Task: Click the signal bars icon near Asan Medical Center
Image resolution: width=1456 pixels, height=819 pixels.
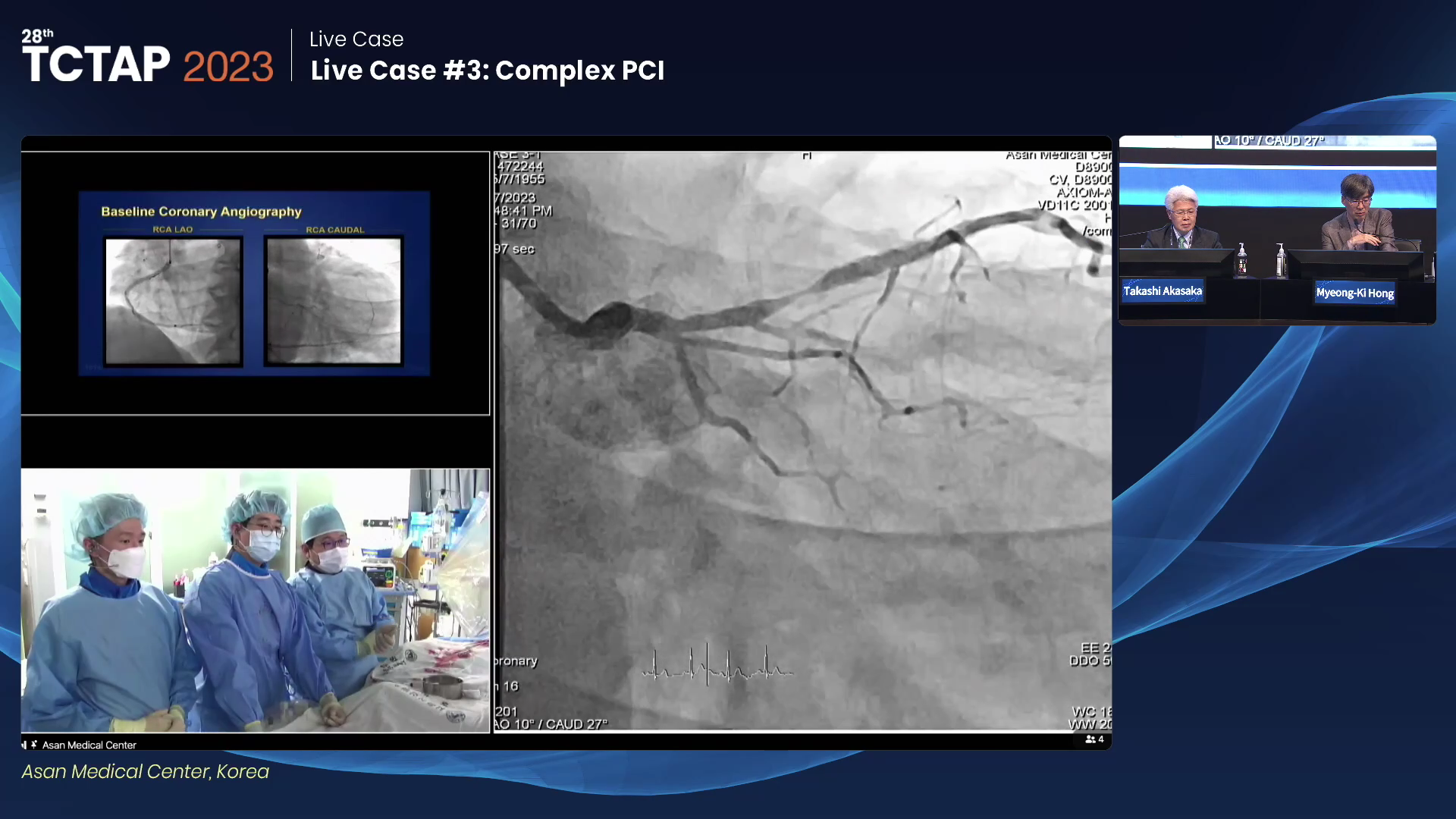Action: [24, 745]
